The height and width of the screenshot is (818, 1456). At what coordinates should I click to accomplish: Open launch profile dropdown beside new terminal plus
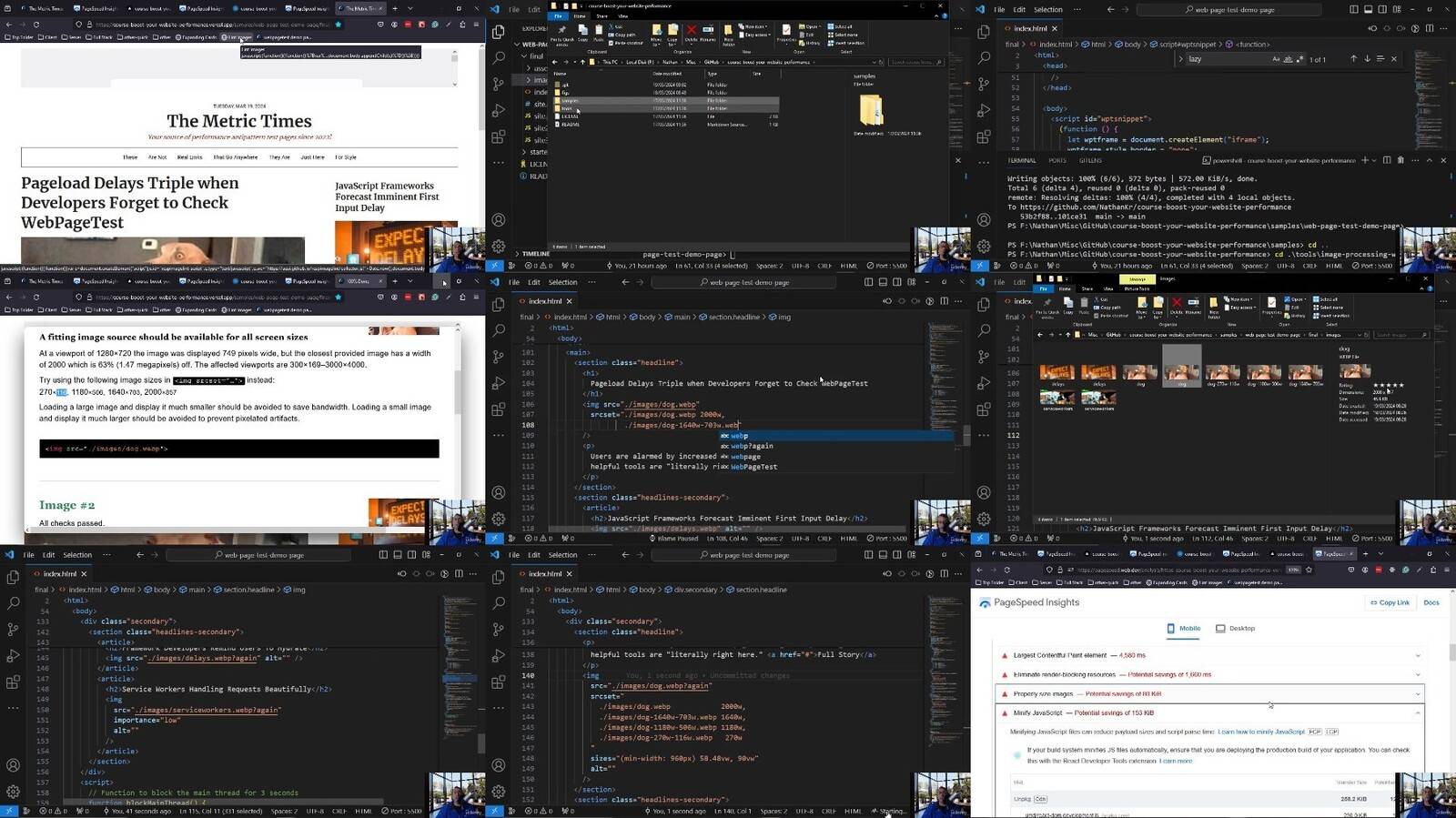point(1373,160)
